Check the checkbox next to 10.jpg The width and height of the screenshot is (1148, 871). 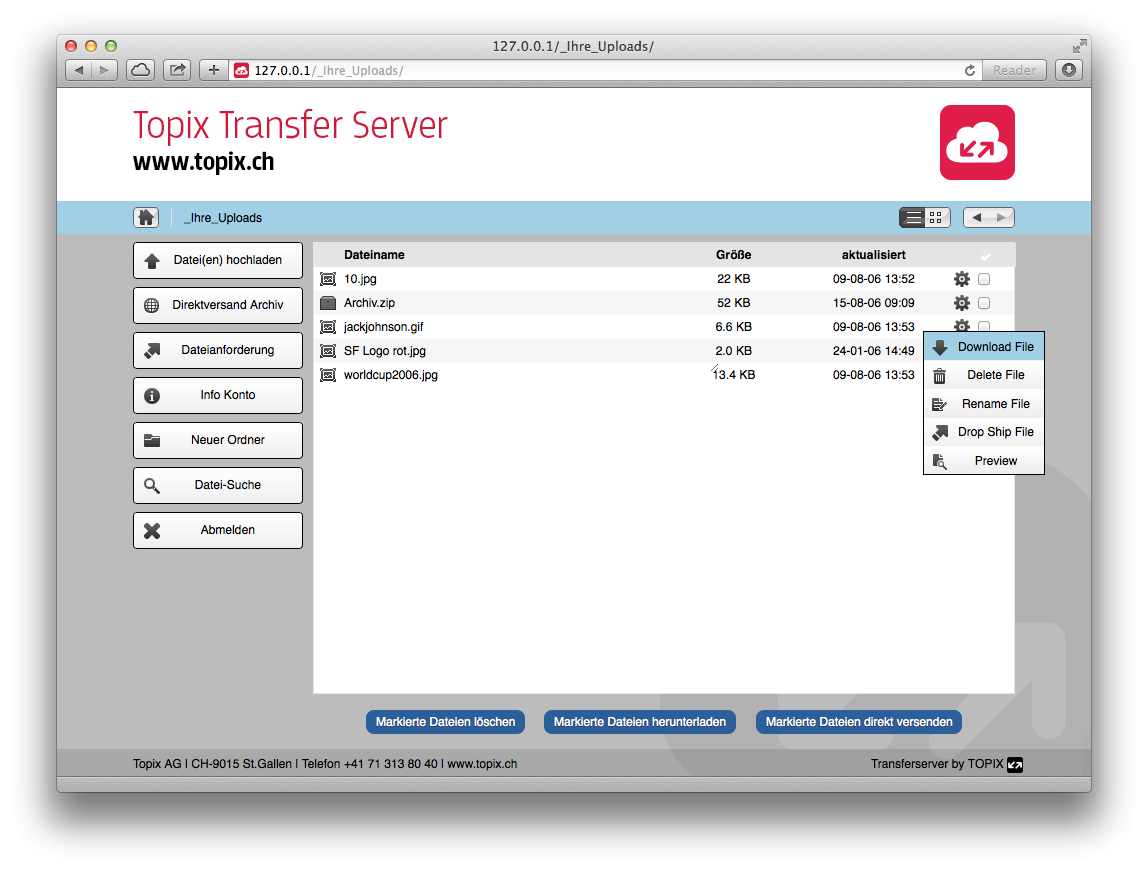point(983,279)
